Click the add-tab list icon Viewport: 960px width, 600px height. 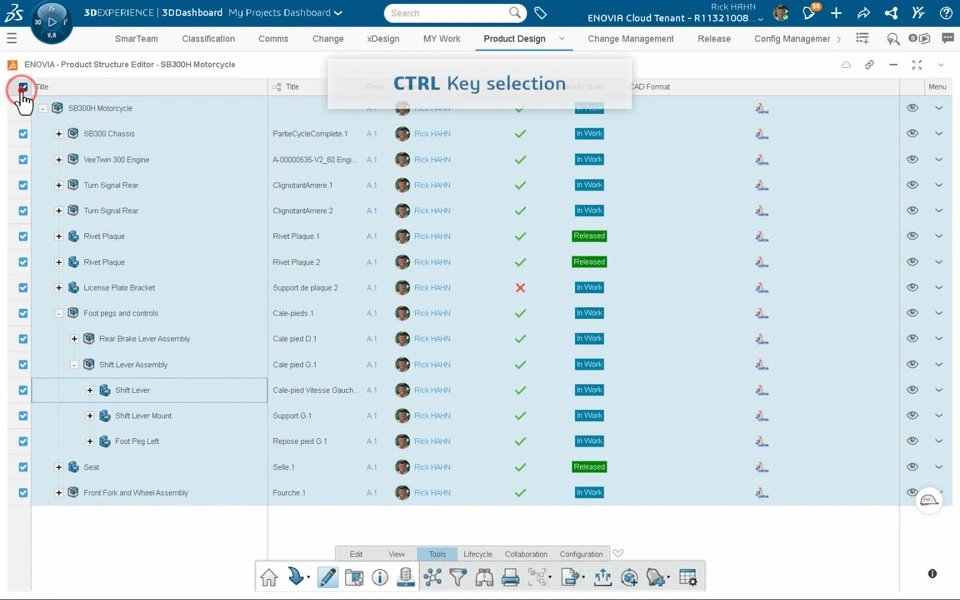point(862,39)
